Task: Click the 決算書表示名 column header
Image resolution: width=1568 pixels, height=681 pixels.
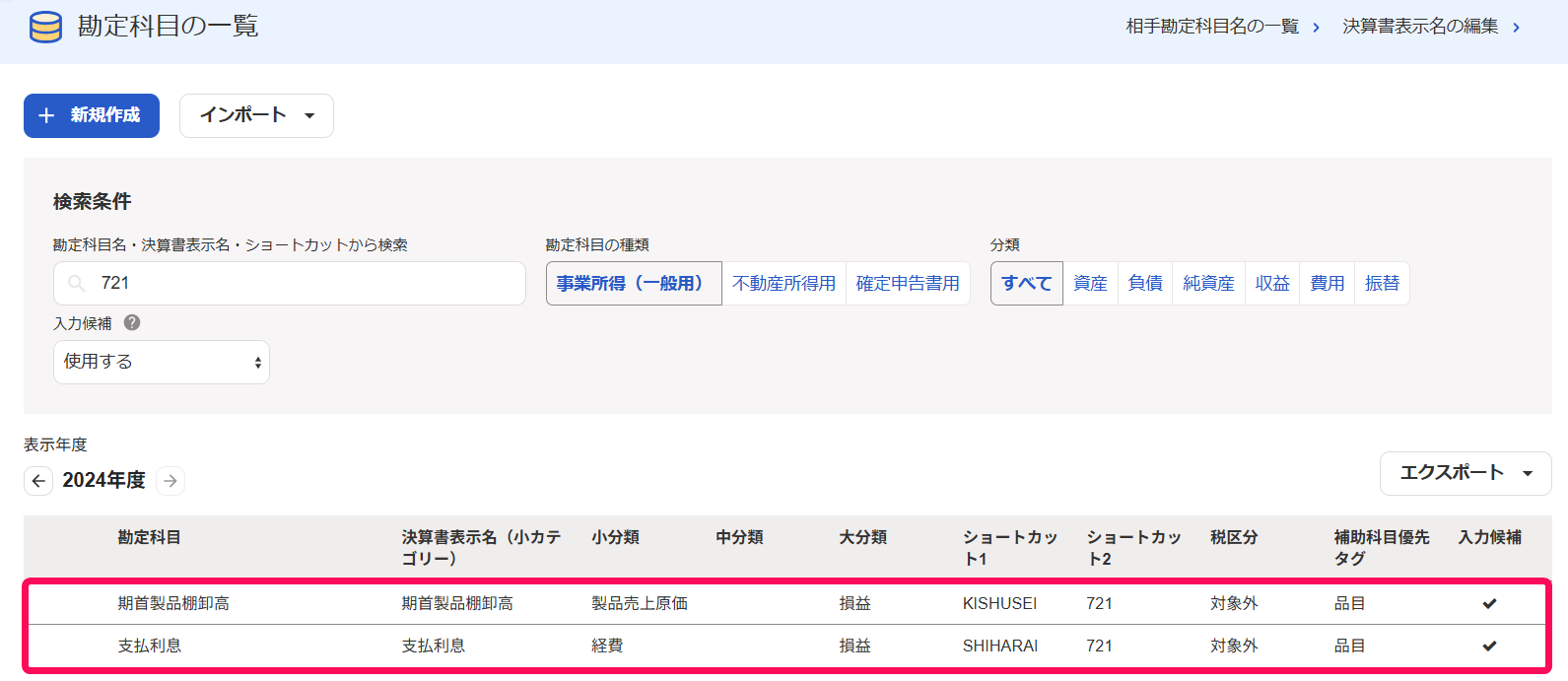Action: click(481, 548)
